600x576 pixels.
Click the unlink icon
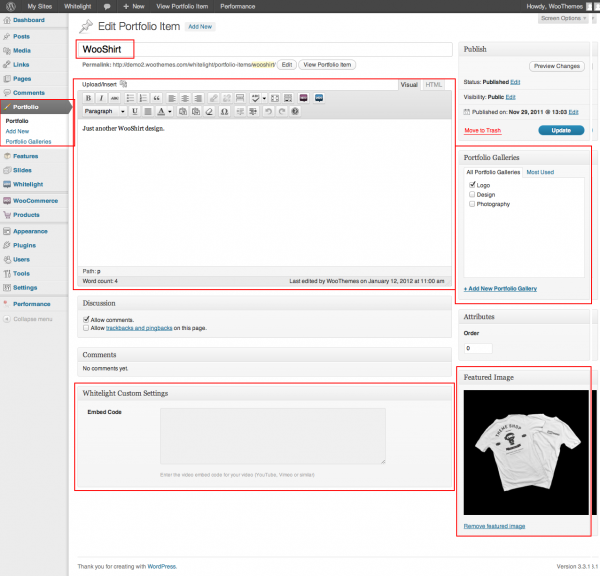(227, 98)
